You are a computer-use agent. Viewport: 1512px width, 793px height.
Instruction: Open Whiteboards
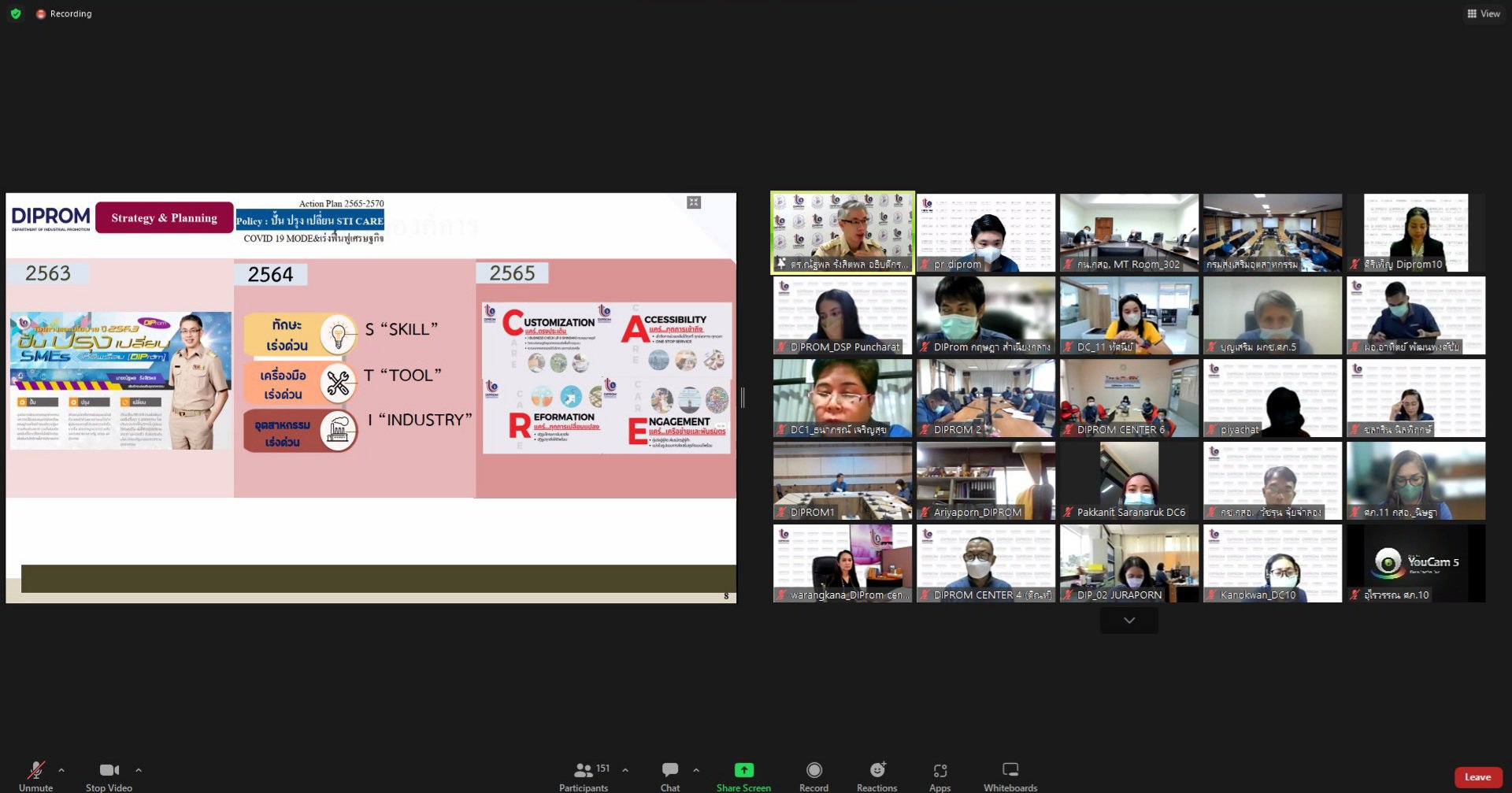click(x=1010, y=776)
